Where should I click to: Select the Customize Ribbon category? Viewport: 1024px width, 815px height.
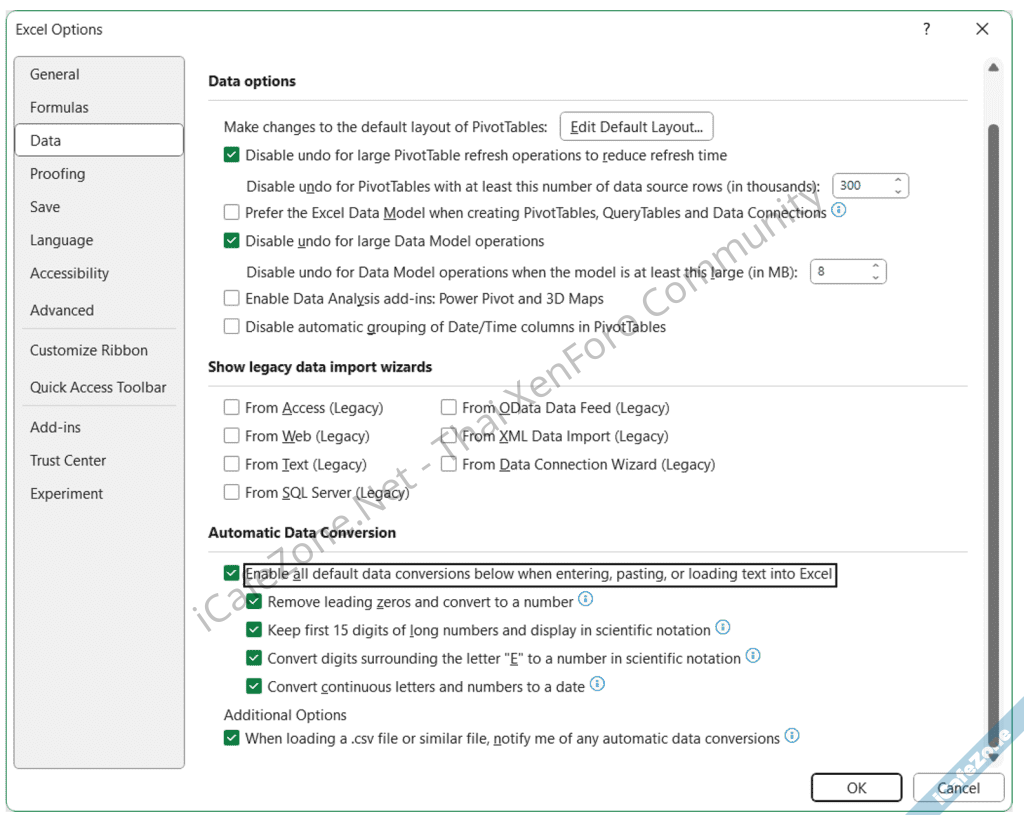pyautogui.click(x=89, y=350)
